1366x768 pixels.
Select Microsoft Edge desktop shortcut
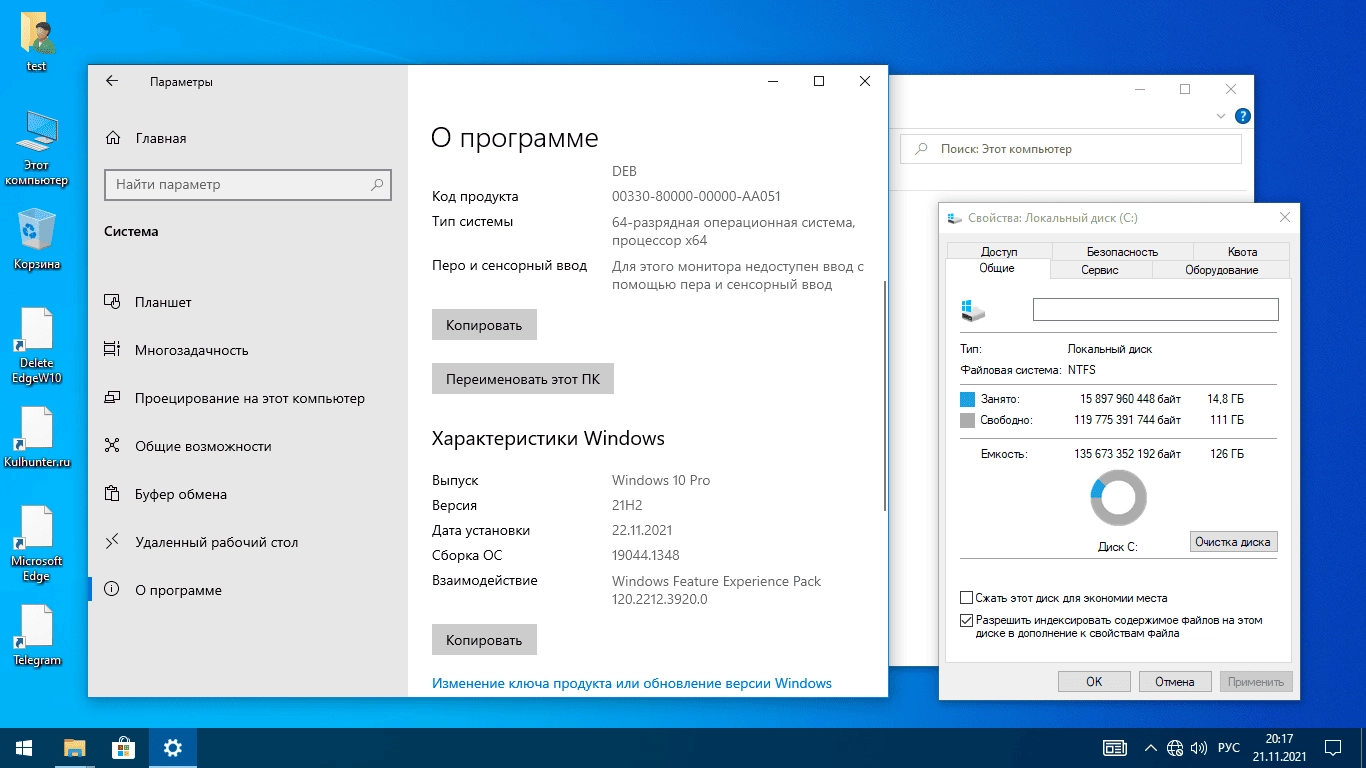(x=37, y=543)
